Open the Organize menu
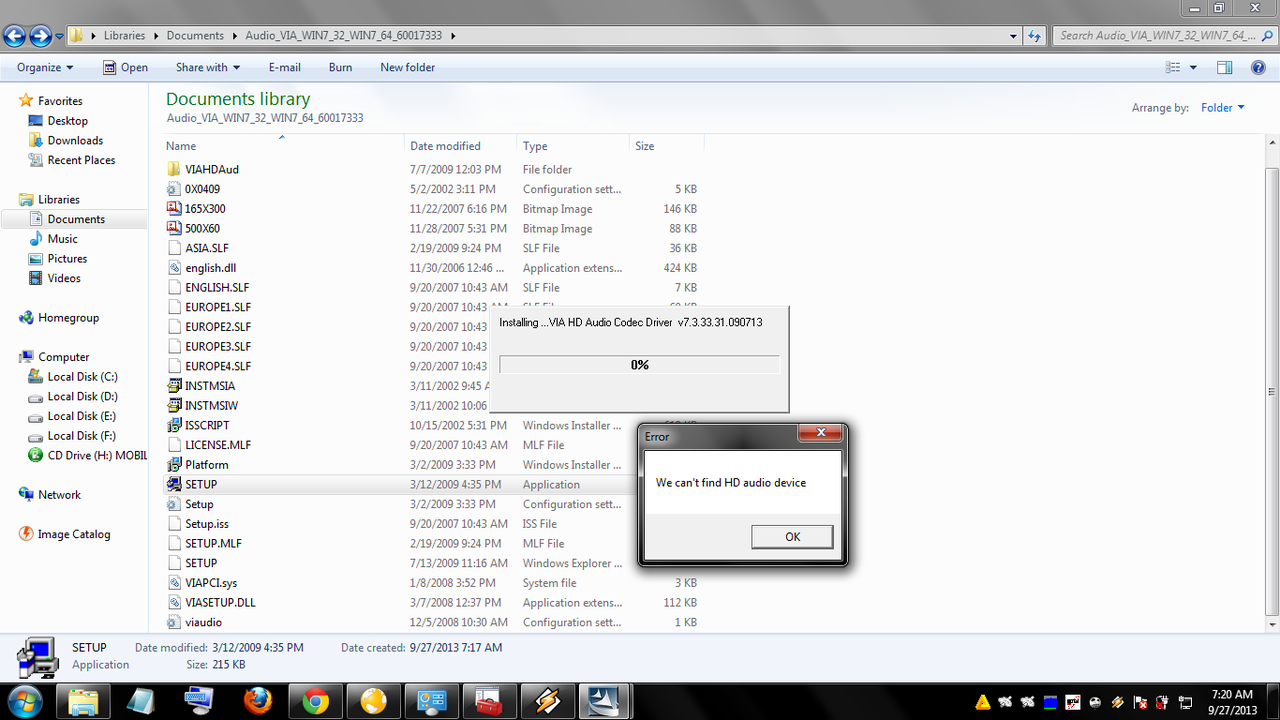 [45, 67]
